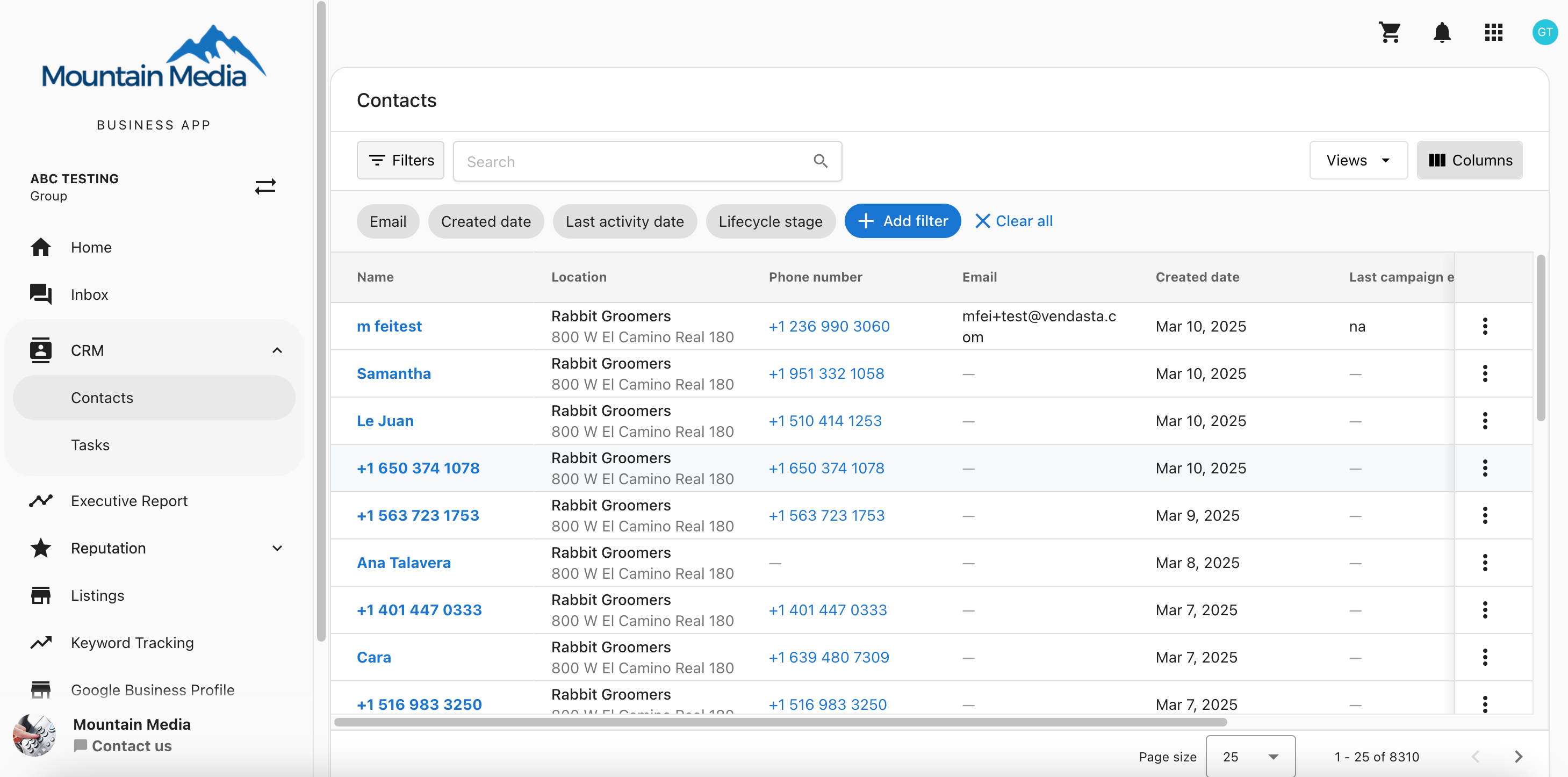Click the switch account arrows icon
Screen dimensions: 1568x777
tap(265, 186)
